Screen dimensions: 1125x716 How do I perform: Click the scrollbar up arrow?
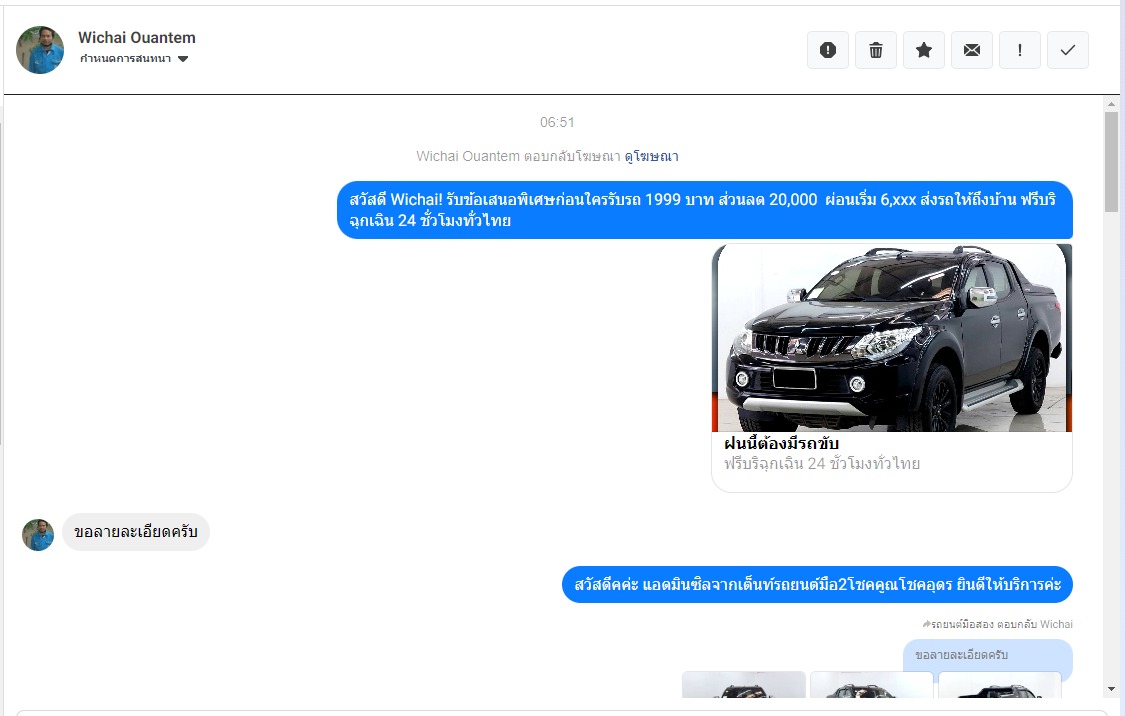tap(1111, 103)
